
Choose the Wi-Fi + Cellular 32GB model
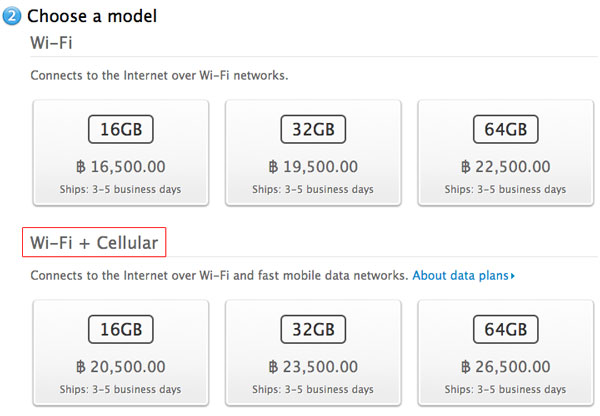pos(313,353)
